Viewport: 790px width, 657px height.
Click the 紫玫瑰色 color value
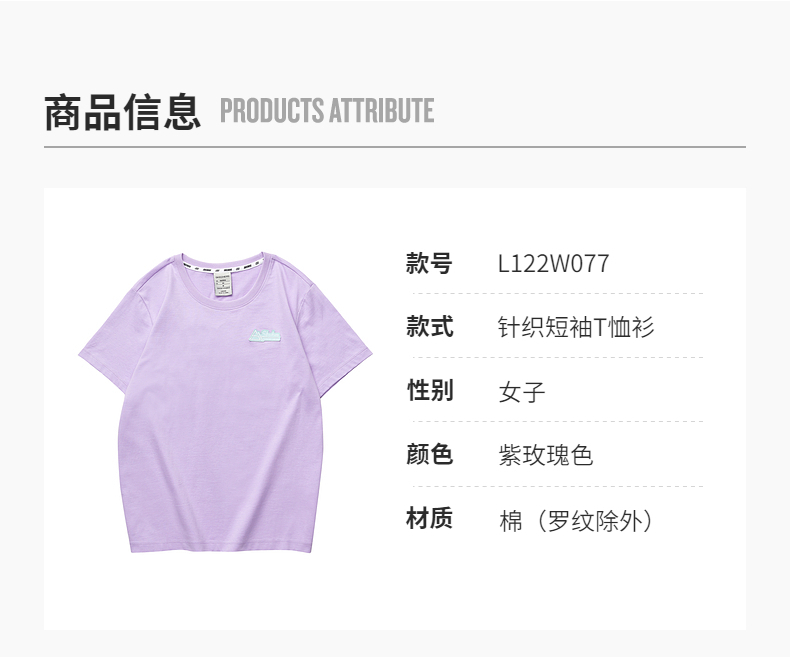point(546,455)
